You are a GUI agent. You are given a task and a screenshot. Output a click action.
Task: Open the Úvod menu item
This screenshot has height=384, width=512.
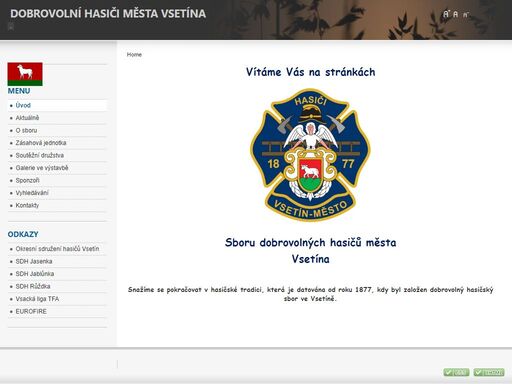click(x=23, y=105)
